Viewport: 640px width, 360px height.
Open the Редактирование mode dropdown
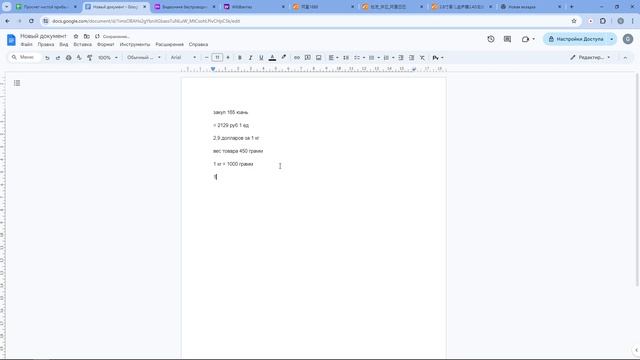click(x=590, y=58)
